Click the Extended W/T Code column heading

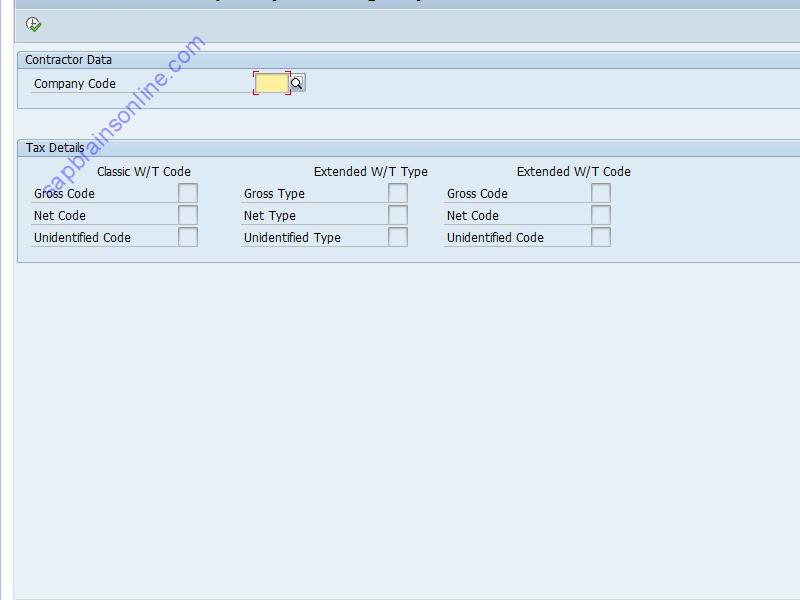572,171
